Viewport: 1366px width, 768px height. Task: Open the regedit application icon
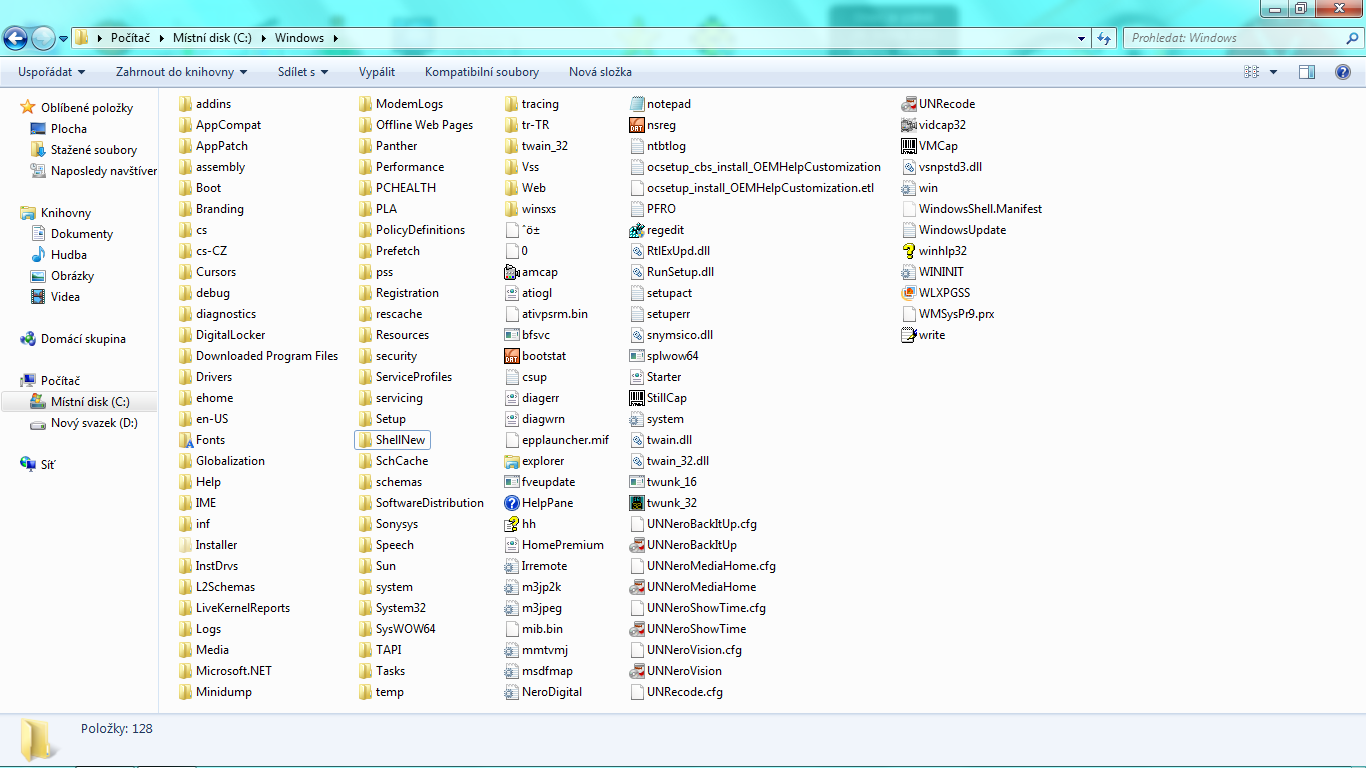point(637,230)
